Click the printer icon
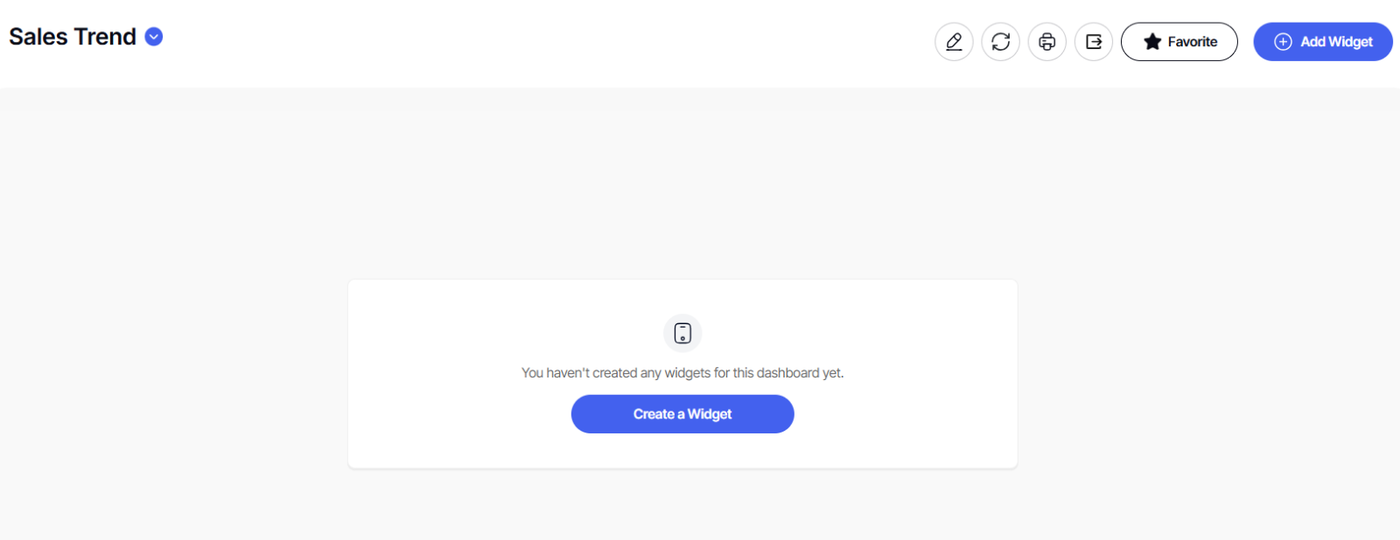 1047,42
